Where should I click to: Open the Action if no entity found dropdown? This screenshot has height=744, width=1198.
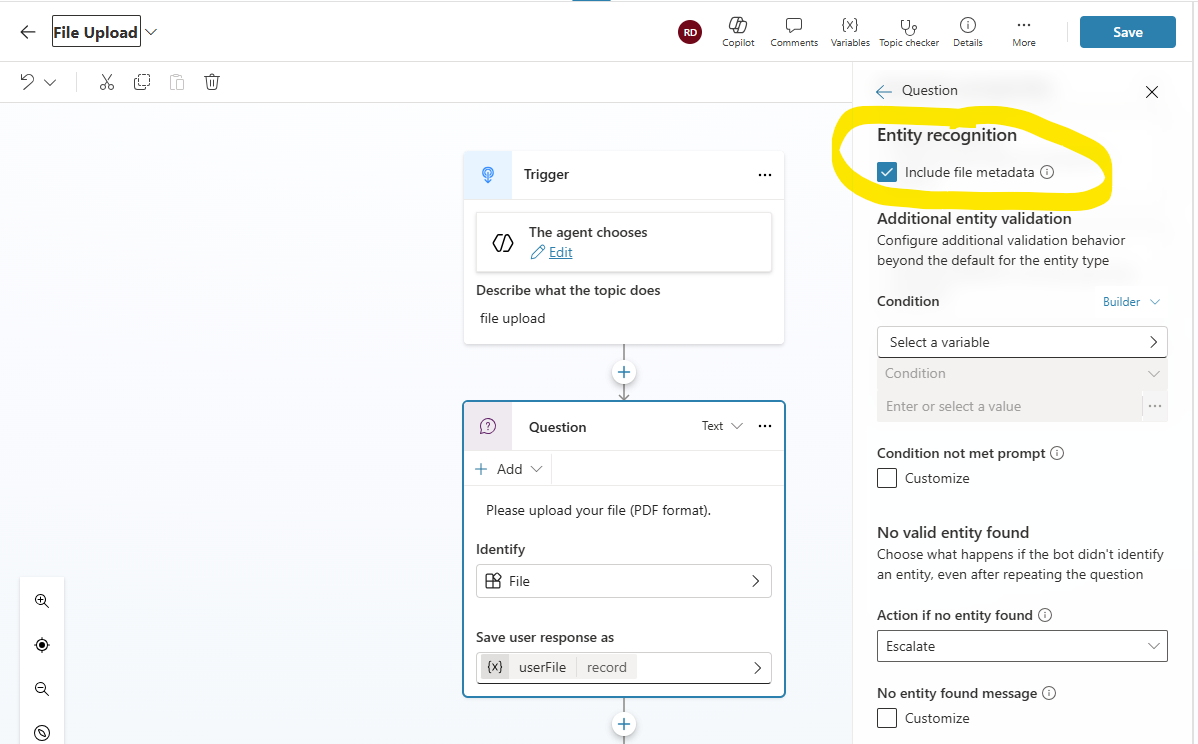click(x=1021, y=646)
